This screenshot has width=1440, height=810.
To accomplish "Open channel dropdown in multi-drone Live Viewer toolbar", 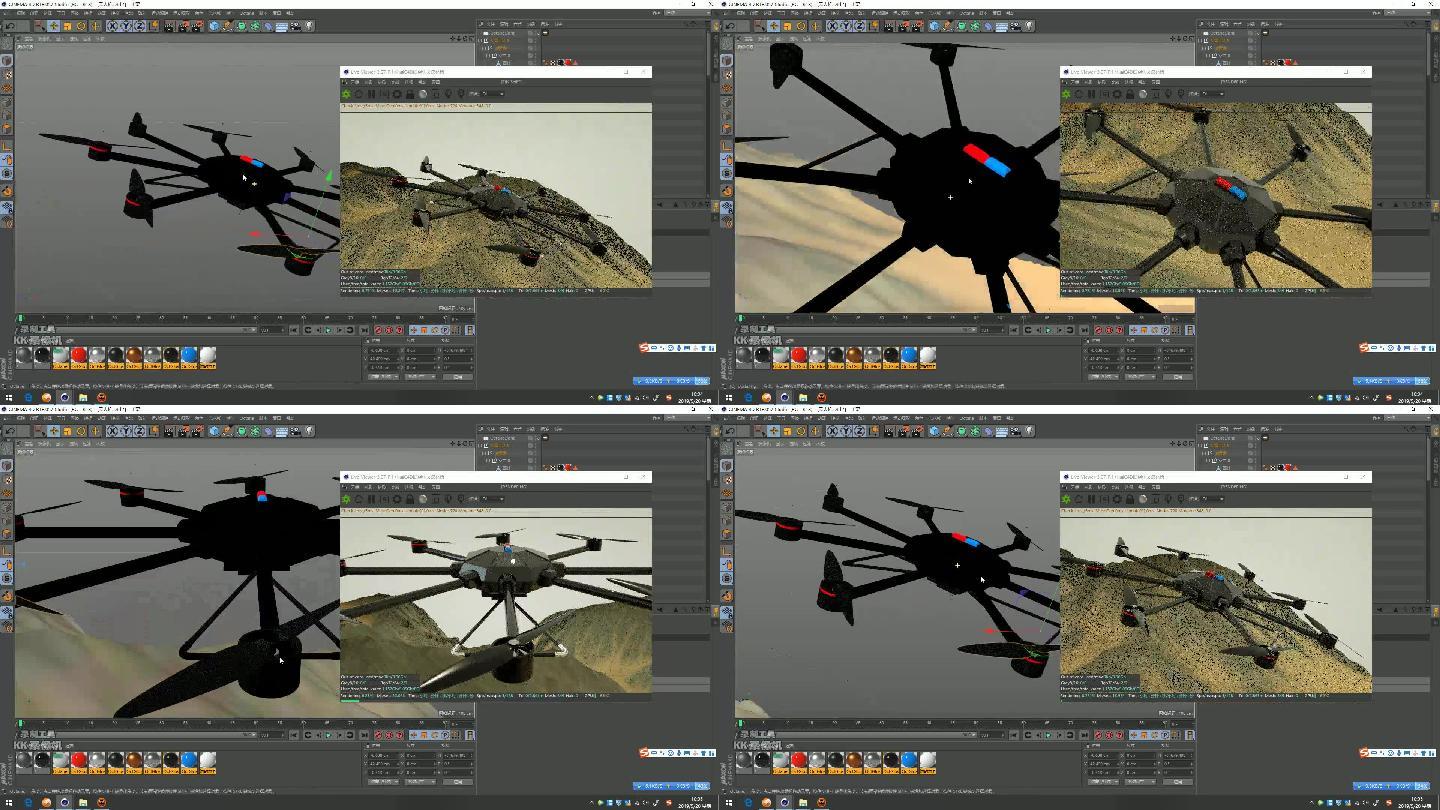I will pyautogui.click(x=1215, y=499).
